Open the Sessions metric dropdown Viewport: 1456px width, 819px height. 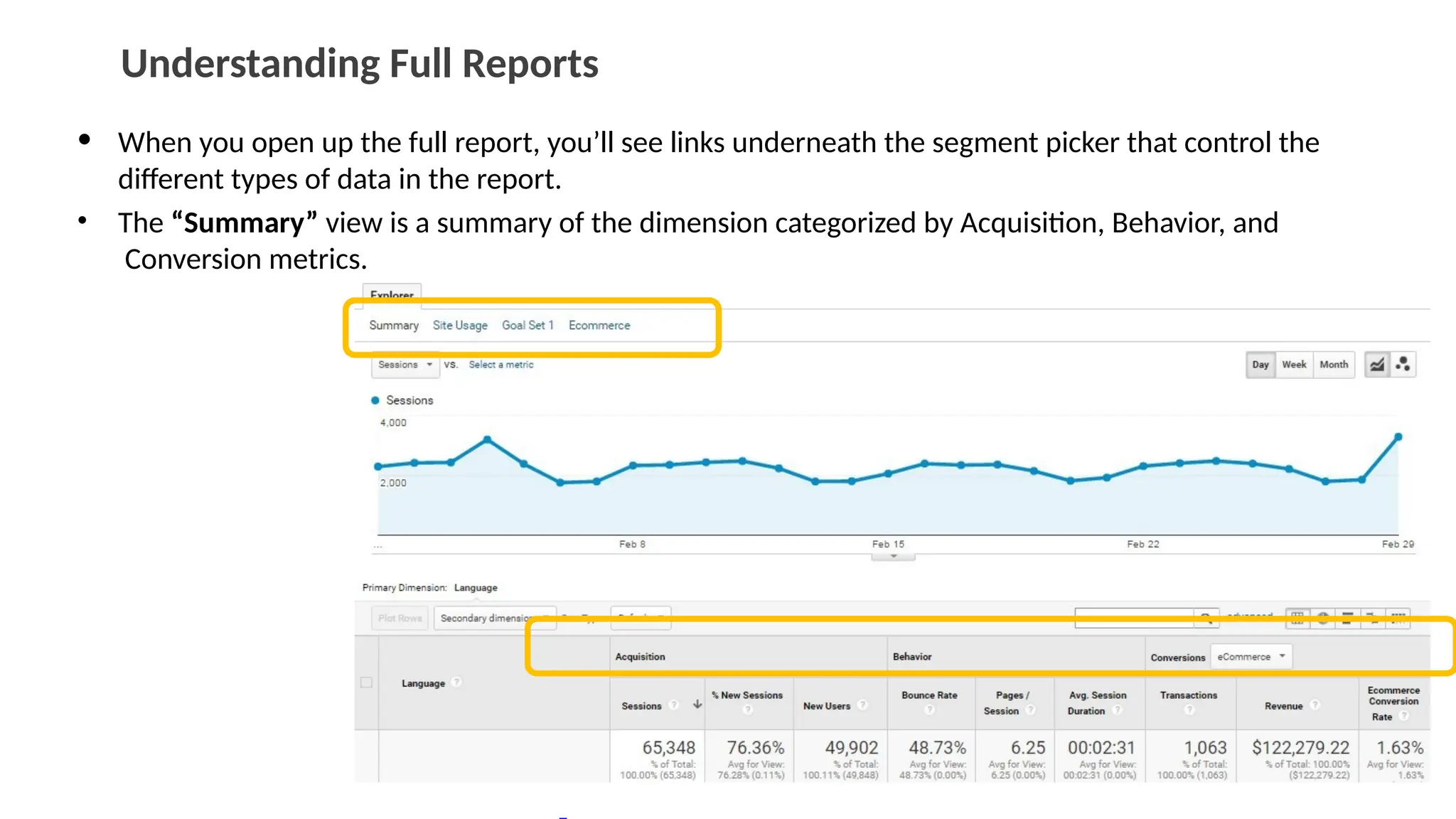pyautogui.click(x=405, y=365)
